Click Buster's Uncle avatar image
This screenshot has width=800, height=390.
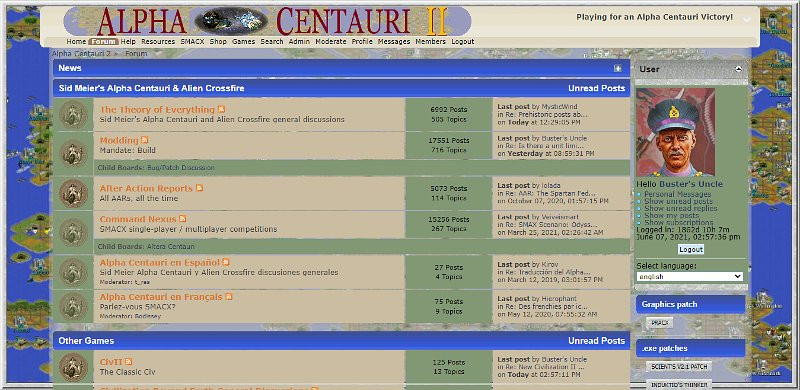676,132
